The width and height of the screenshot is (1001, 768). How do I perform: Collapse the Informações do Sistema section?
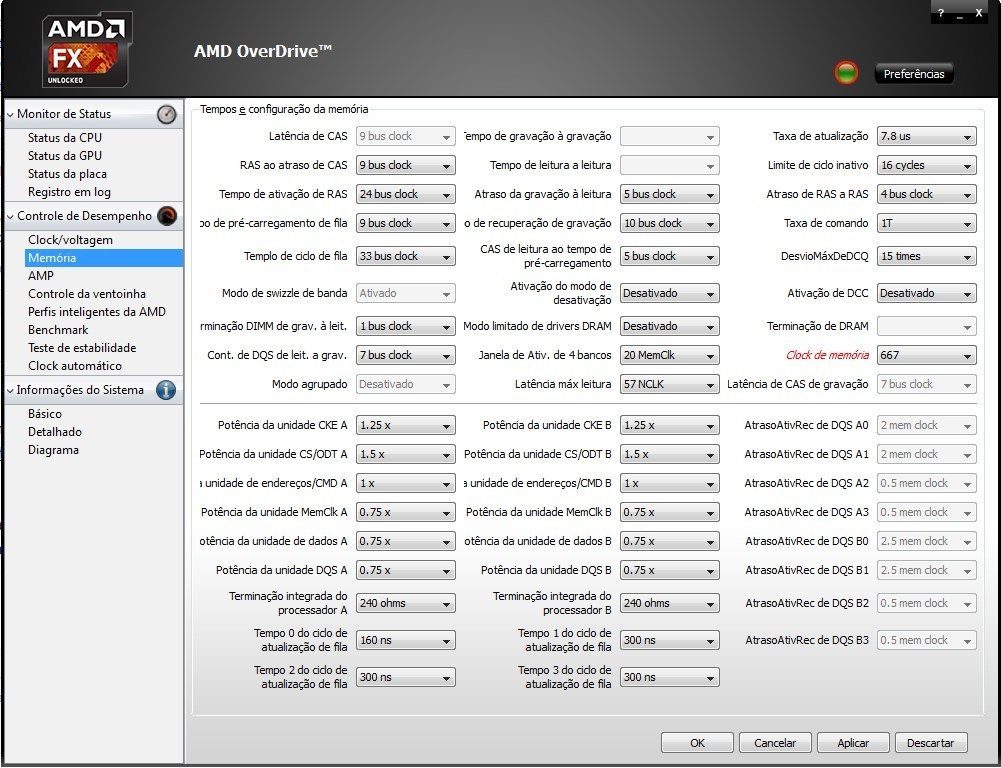[x=10, y=391]
